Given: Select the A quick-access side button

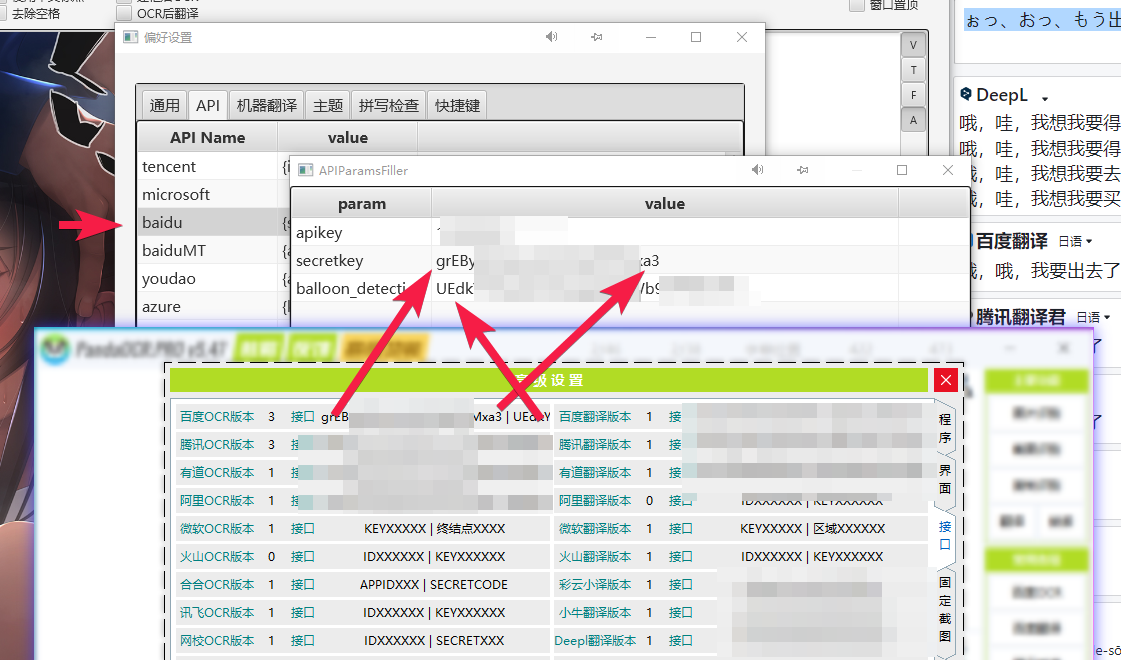Looking at the screenshot, I should tap(913, 119).
